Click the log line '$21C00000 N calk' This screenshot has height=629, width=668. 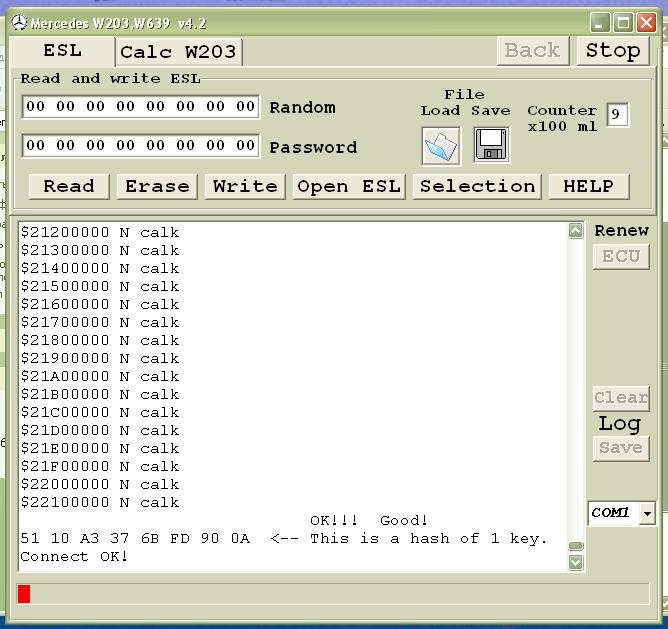pyautogui.click(x=100, y=413)
